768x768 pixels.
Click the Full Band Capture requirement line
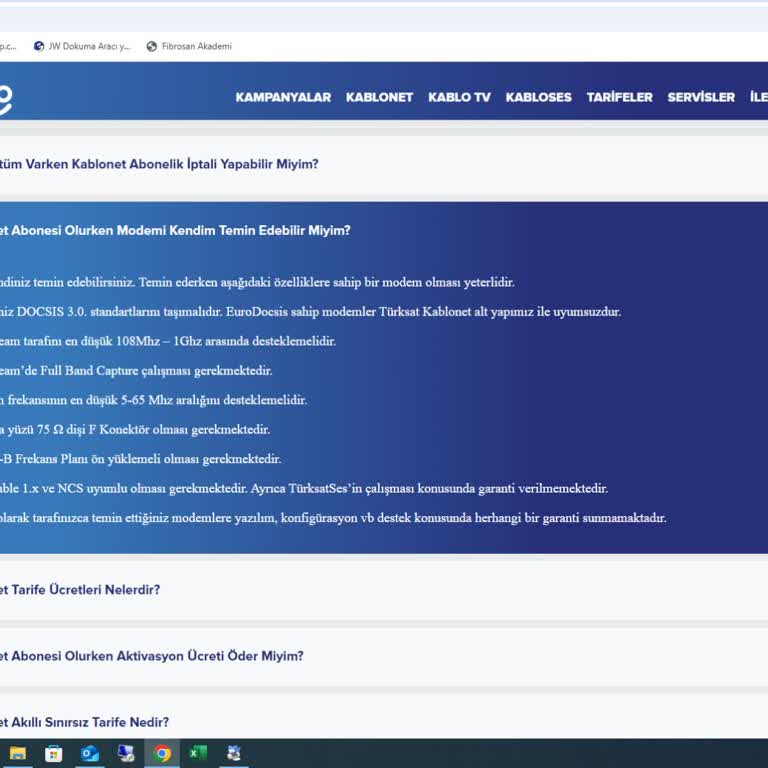point(136,371)
